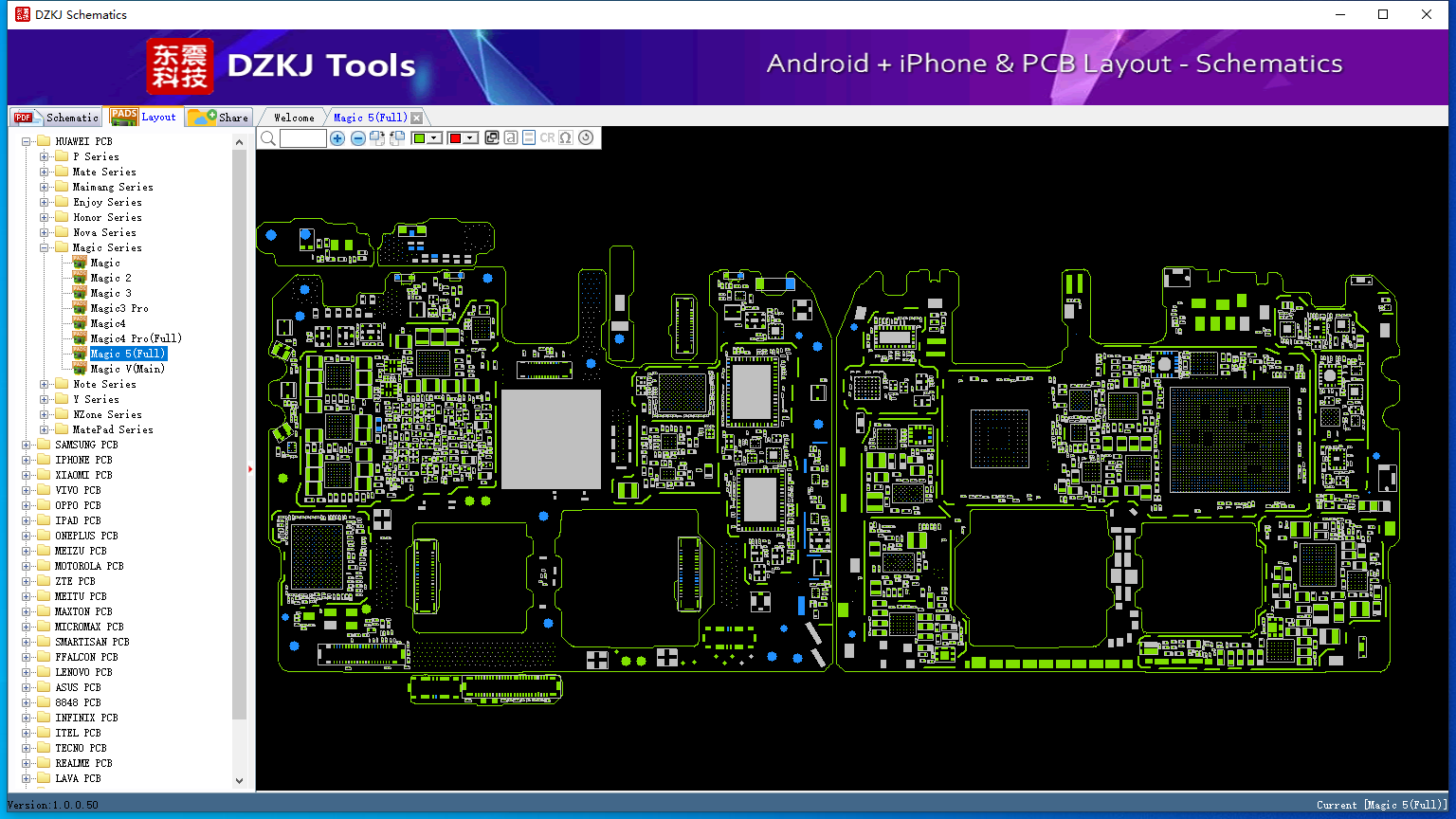Select the 'IPAD PCB' tree entry

pyautogui.click(x=78, y=520)
